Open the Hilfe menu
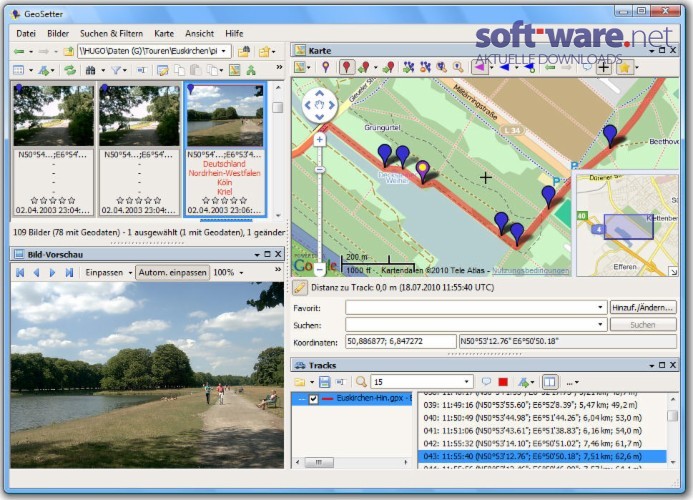Image resolution: width=693 pixels, height=500 pixels. coord(234,34)
